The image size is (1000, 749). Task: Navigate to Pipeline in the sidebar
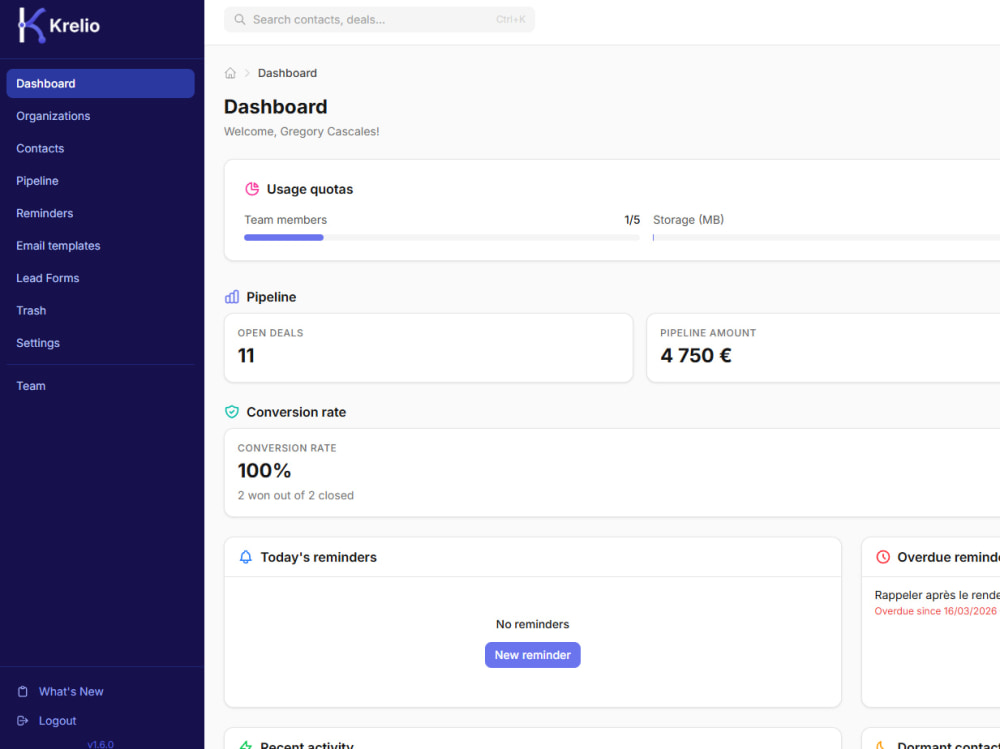(x=100, y=181)
